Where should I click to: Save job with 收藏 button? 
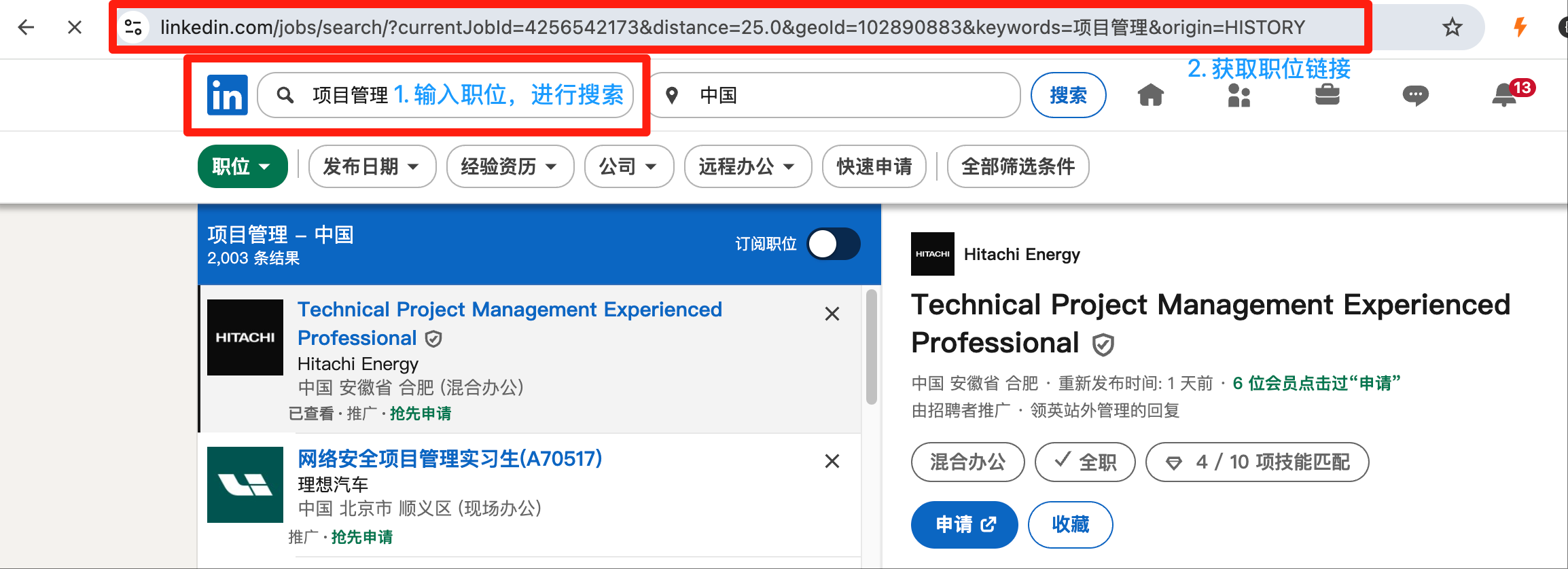tap(1071, 525)
